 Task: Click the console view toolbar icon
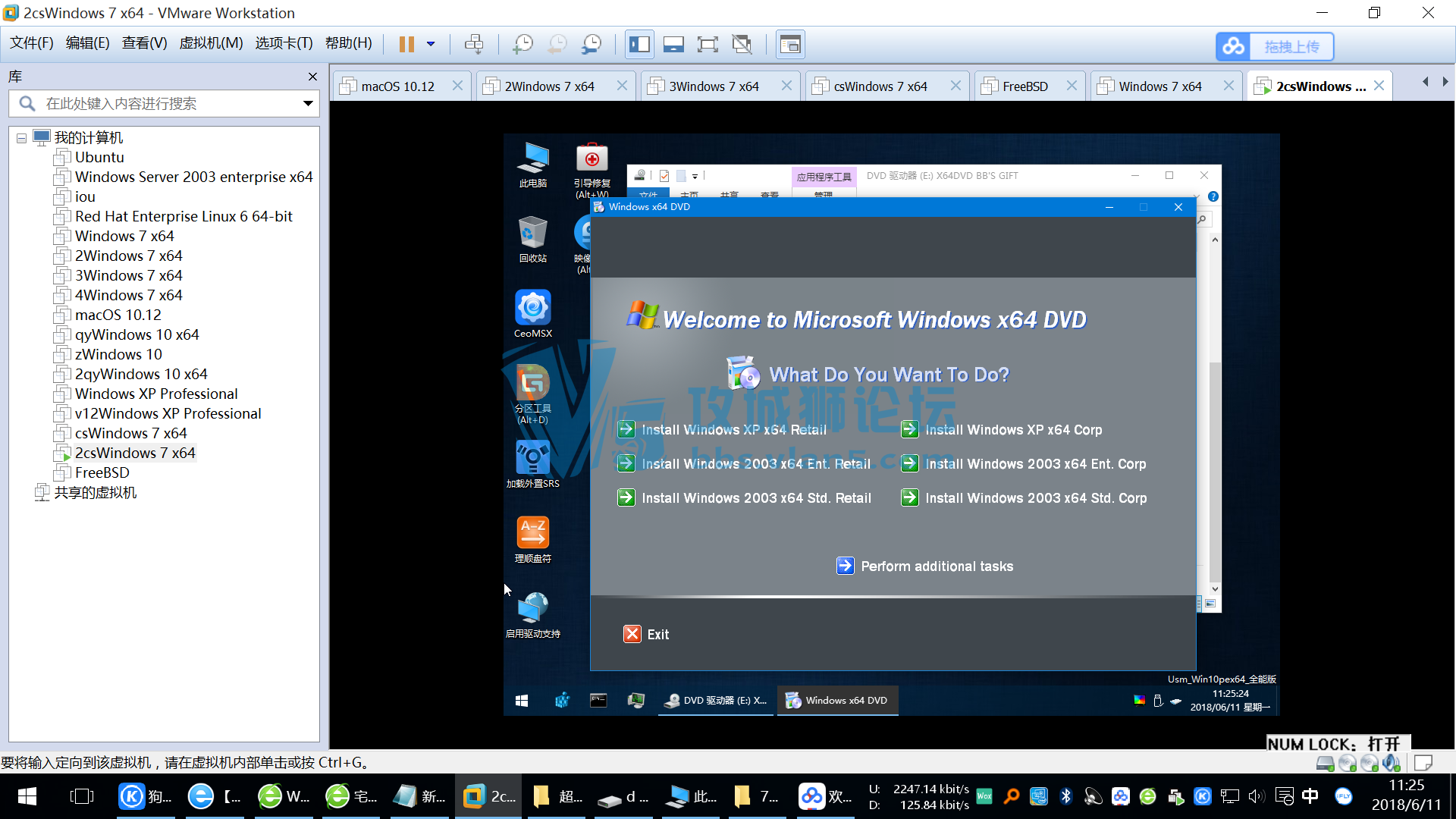(790, 44)
